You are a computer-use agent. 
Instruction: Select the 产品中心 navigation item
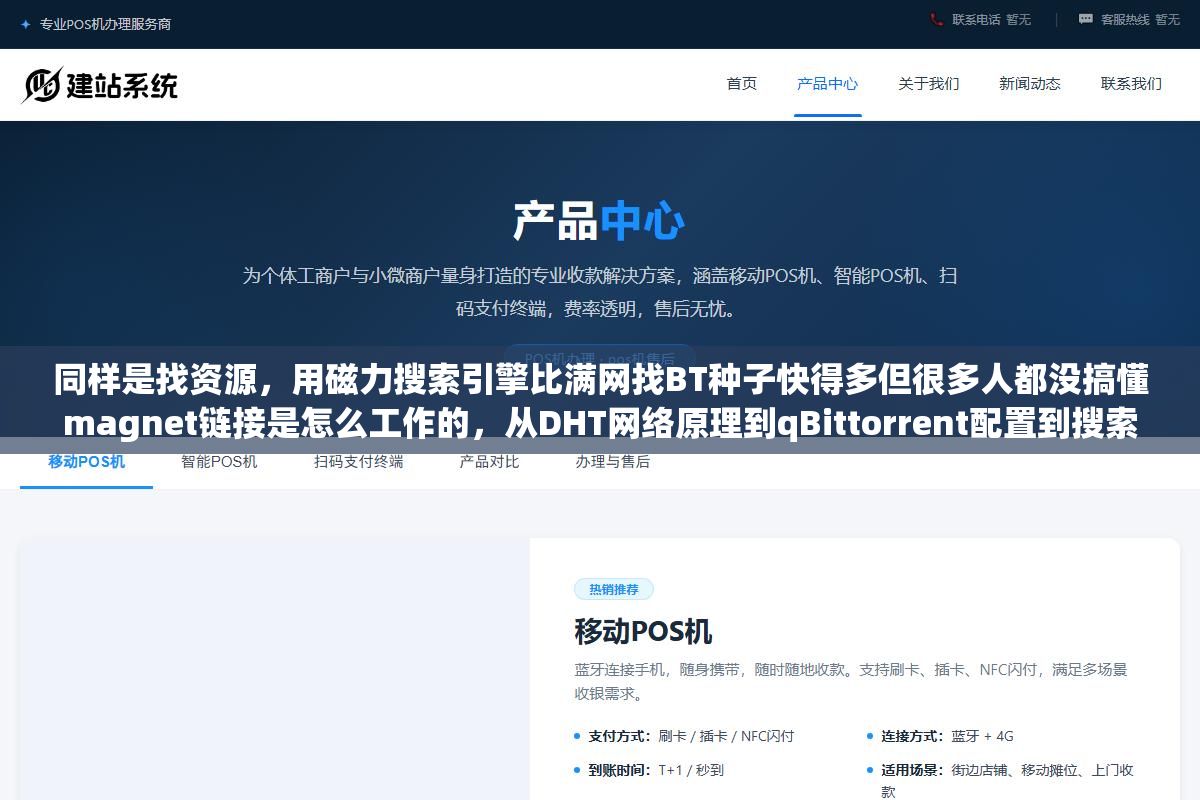(x=827, y=84)
